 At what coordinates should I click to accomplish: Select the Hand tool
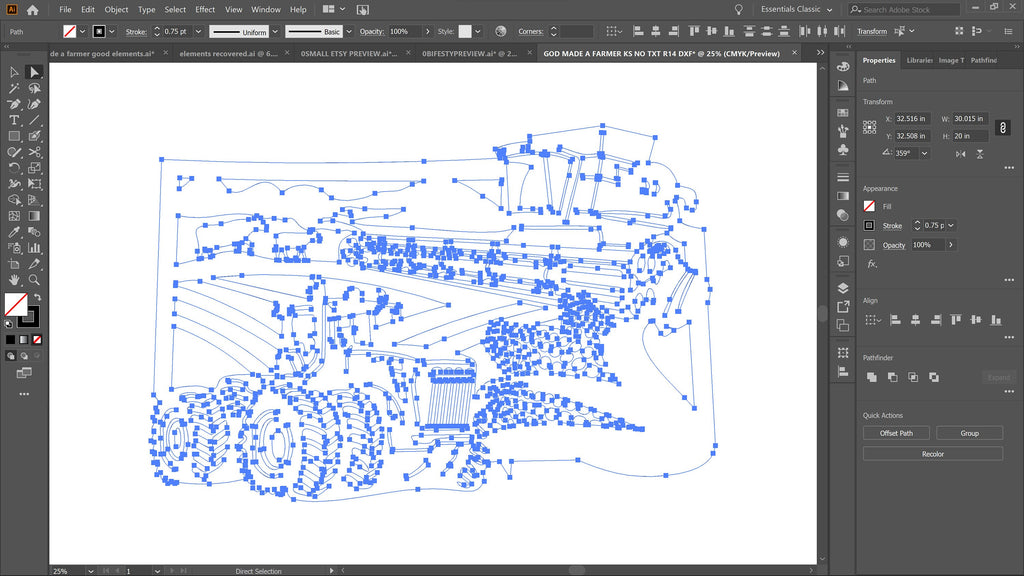(x=14, y=280)
